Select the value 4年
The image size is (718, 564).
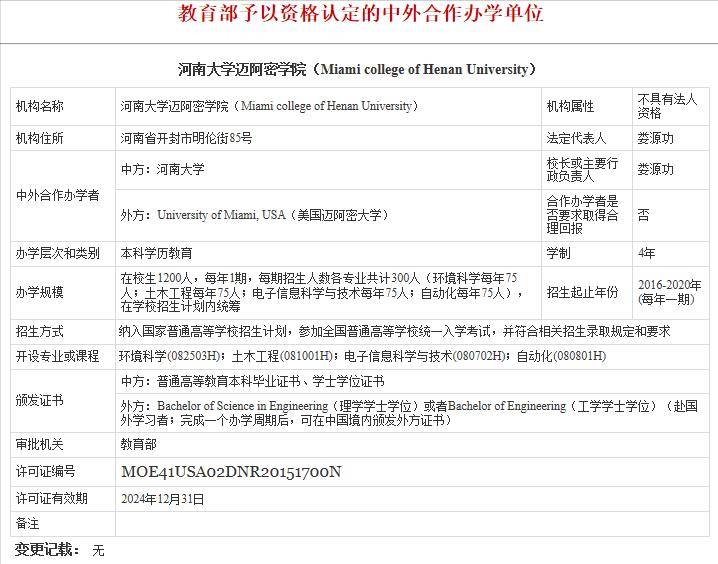click(646, 253)
